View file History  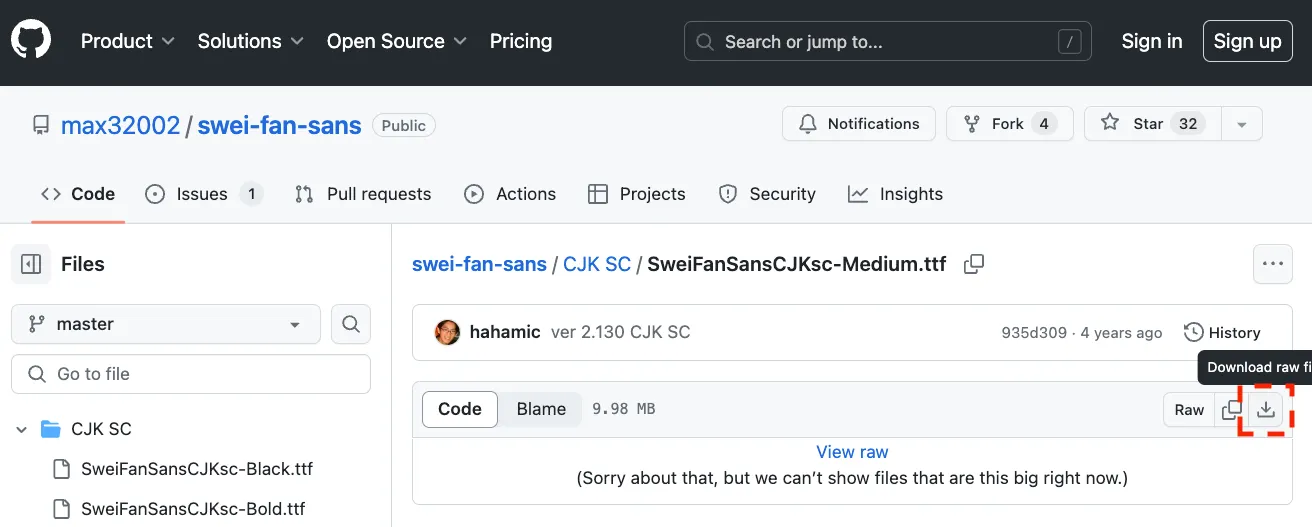pos(1222,332)
